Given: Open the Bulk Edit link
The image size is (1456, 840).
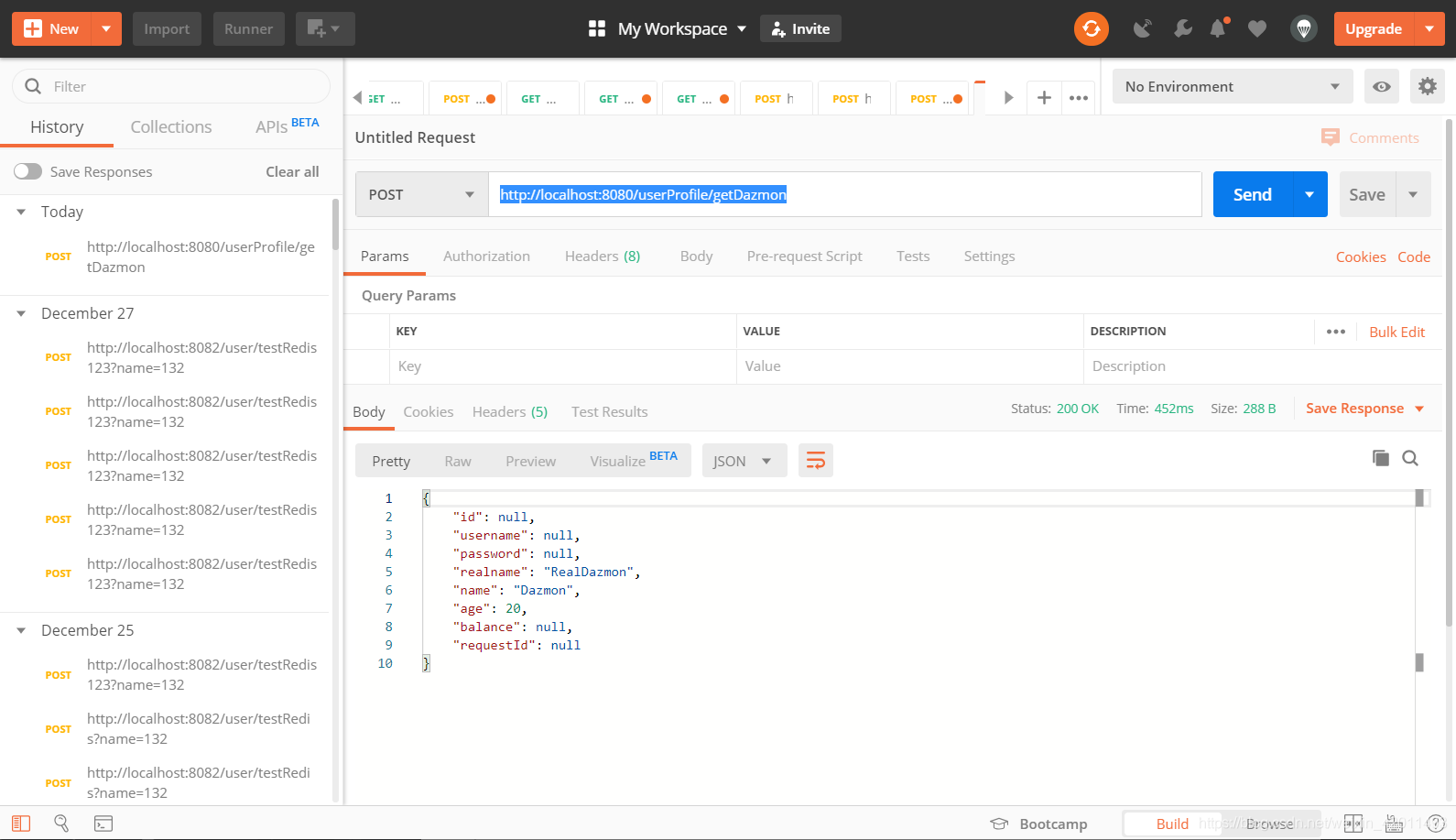Looking at the screenshot, I should tap(1396, 332).
